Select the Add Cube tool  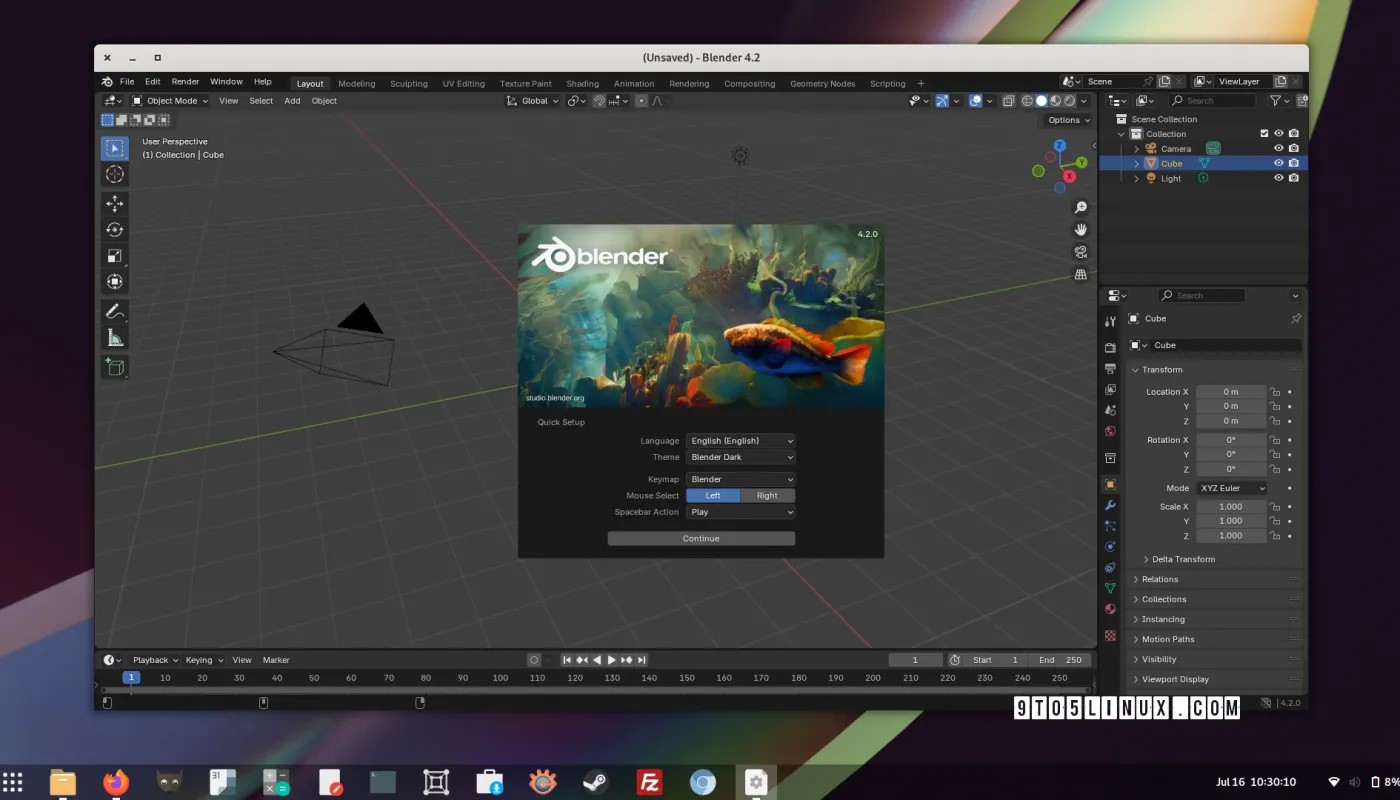pos(115,367)
